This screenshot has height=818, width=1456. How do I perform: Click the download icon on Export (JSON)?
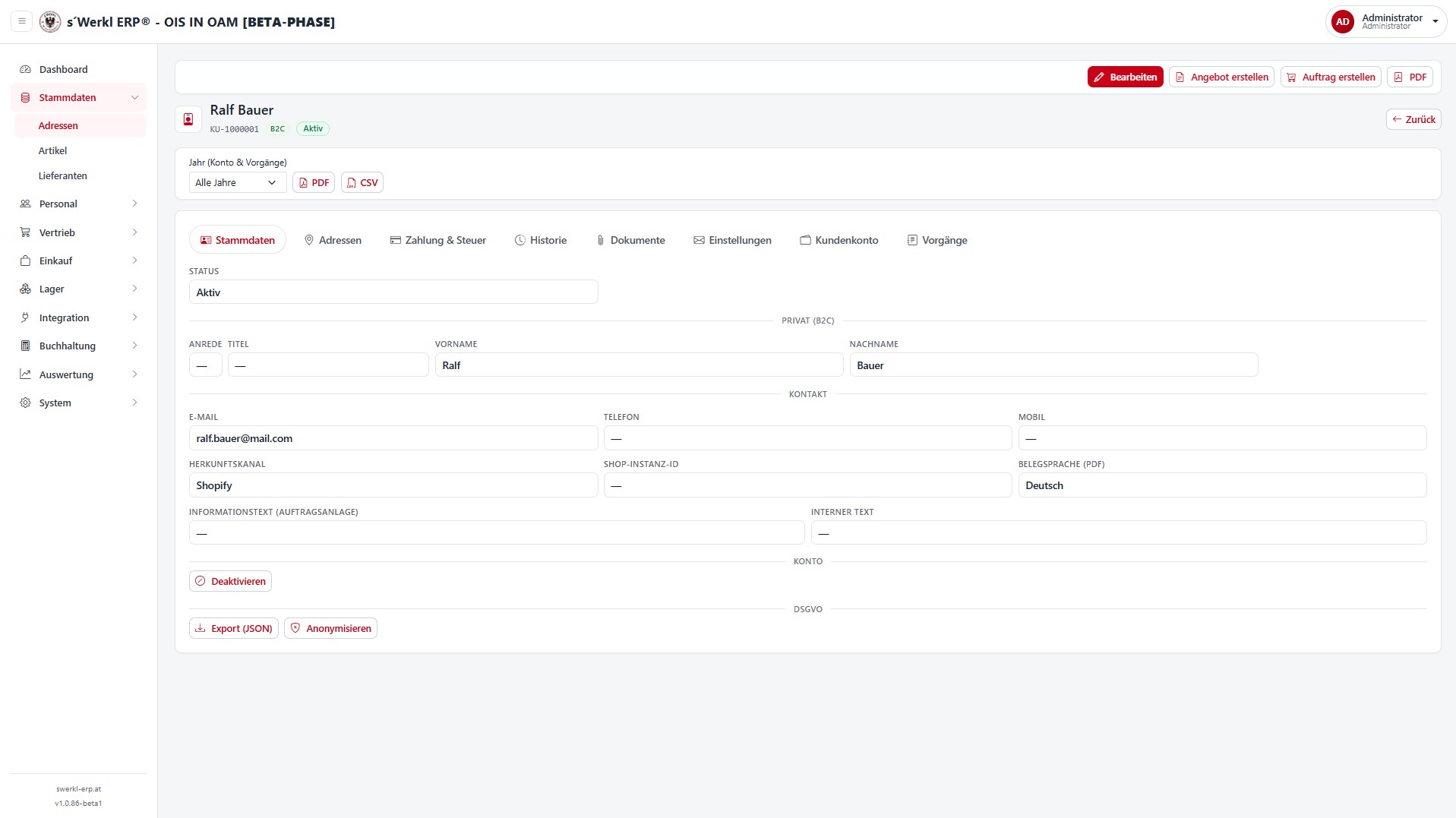click(201, 628)
